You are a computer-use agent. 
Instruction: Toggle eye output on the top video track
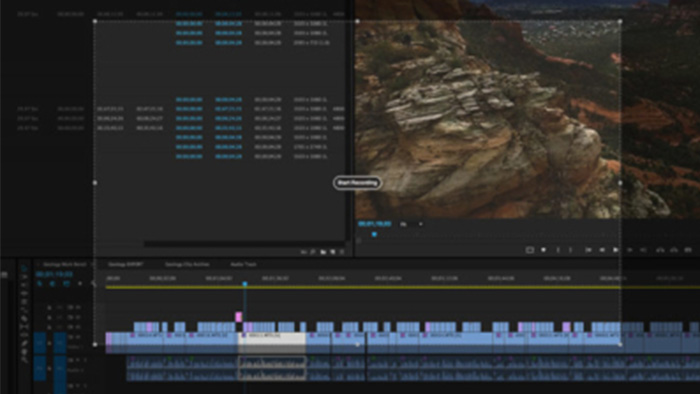pyautogui.click(x=78, y=307)
